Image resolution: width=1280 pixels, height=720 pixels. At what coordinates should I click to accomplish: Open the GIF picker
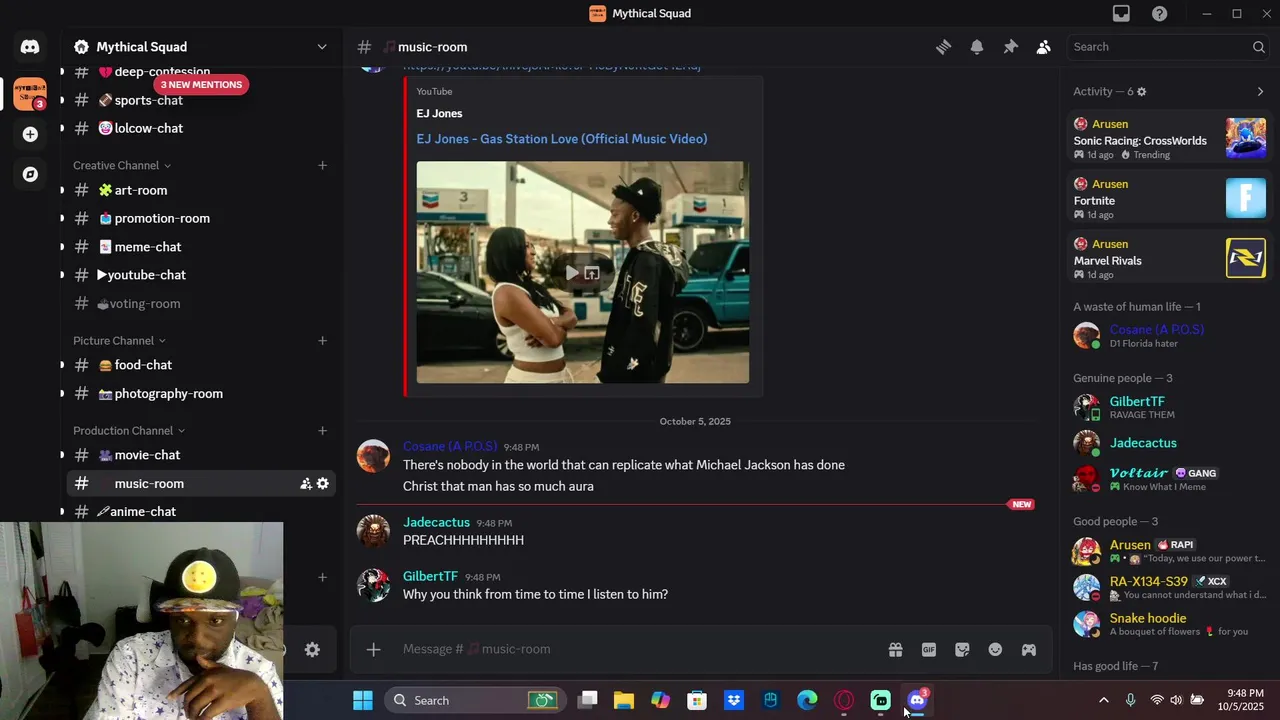point(929,649)
